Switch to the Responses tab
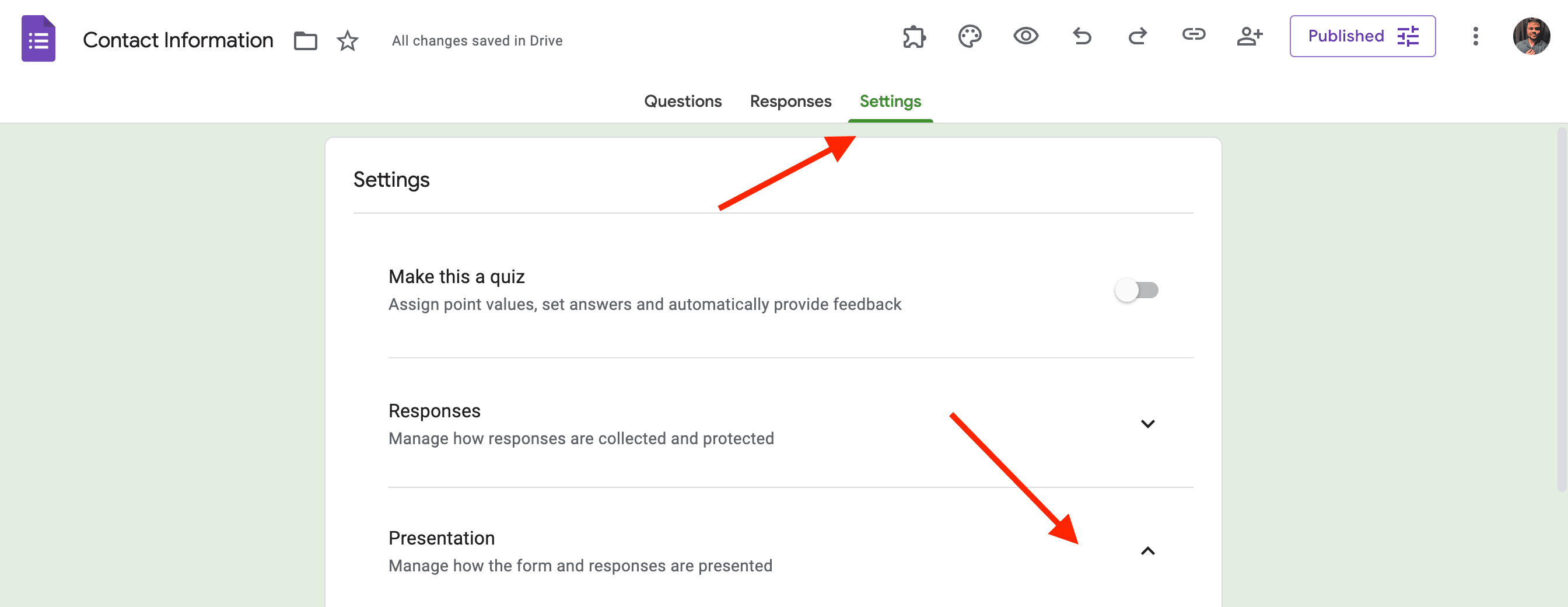 tap(790, 101)
